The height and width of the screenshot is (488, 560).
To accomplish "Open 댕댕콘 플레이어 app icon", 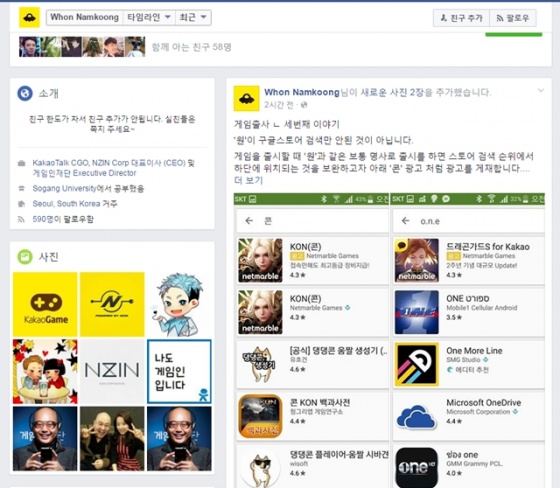I will [x=260, y=468].
